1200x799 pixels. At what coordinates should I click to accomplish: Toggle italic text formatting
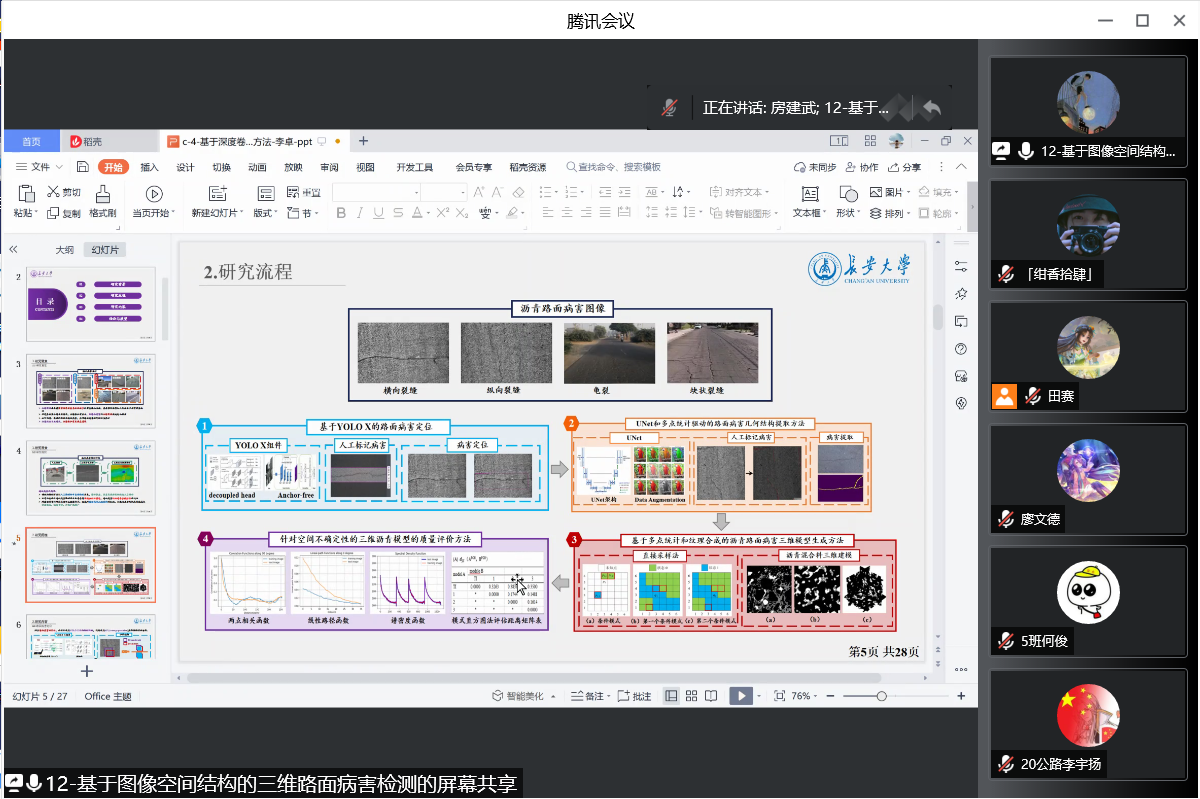(x=360, y=213)
